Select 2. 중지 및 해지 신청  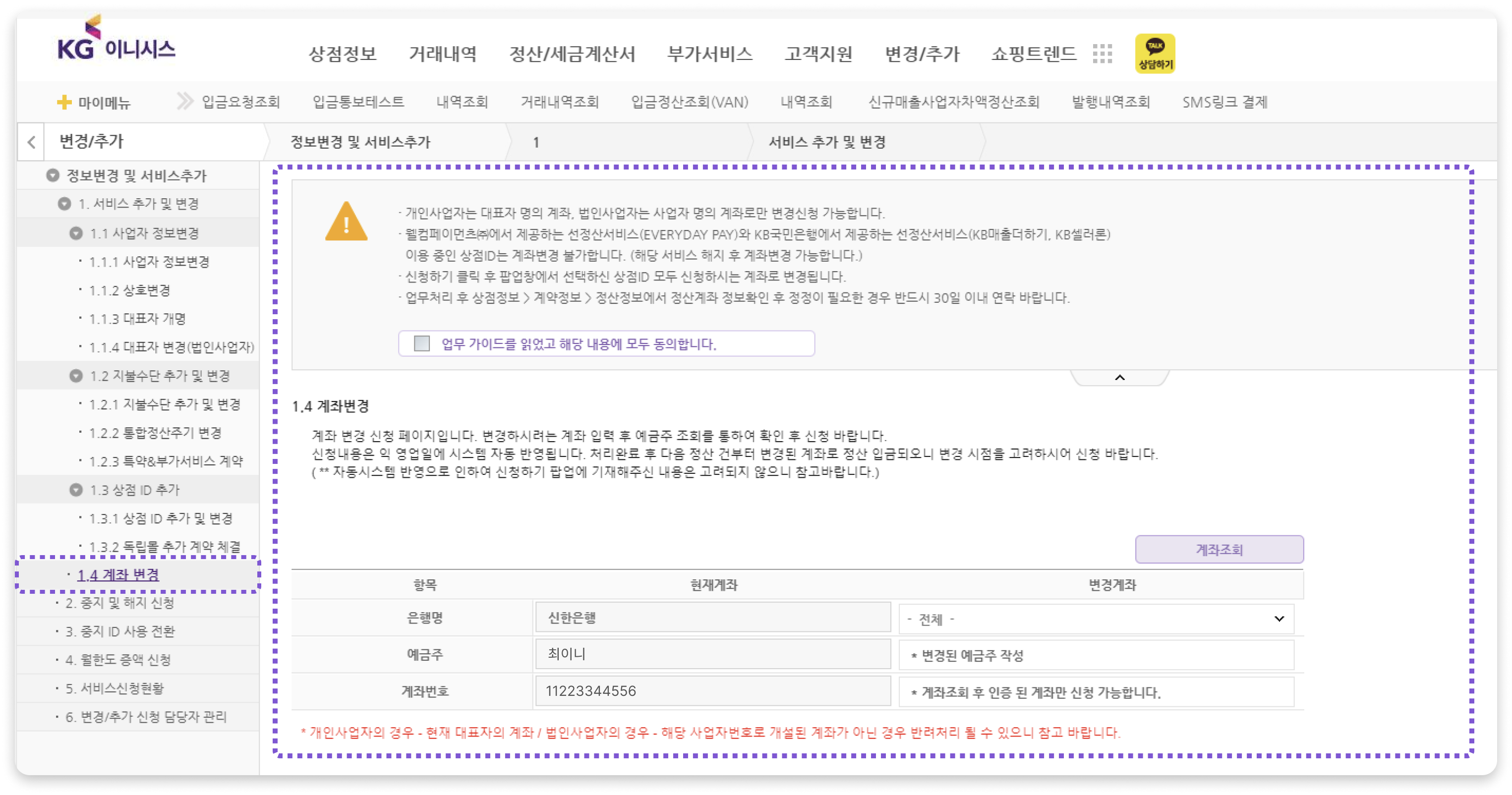point(120,603)
